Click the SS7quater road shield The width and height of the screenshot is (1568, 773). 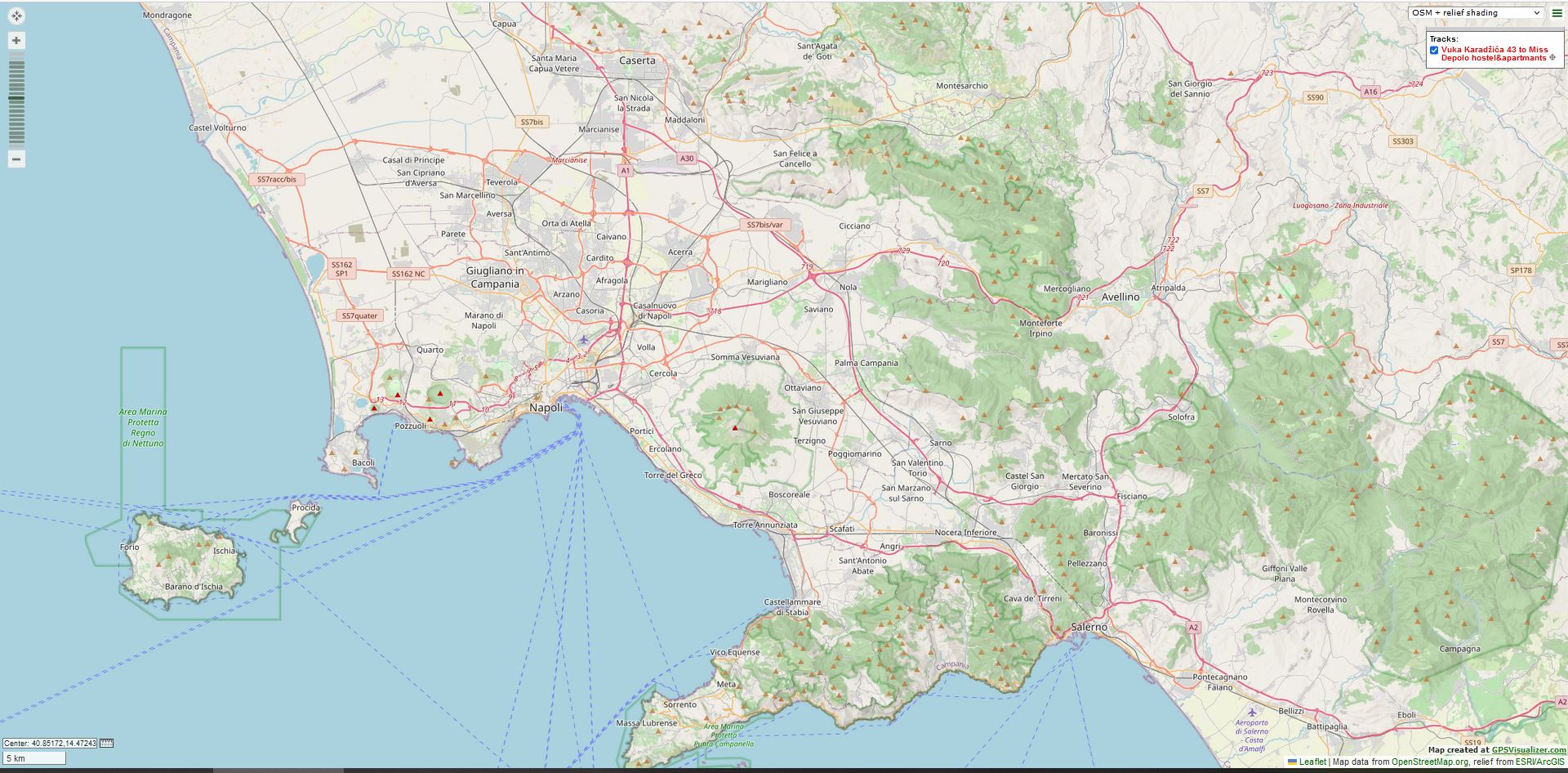360,315
